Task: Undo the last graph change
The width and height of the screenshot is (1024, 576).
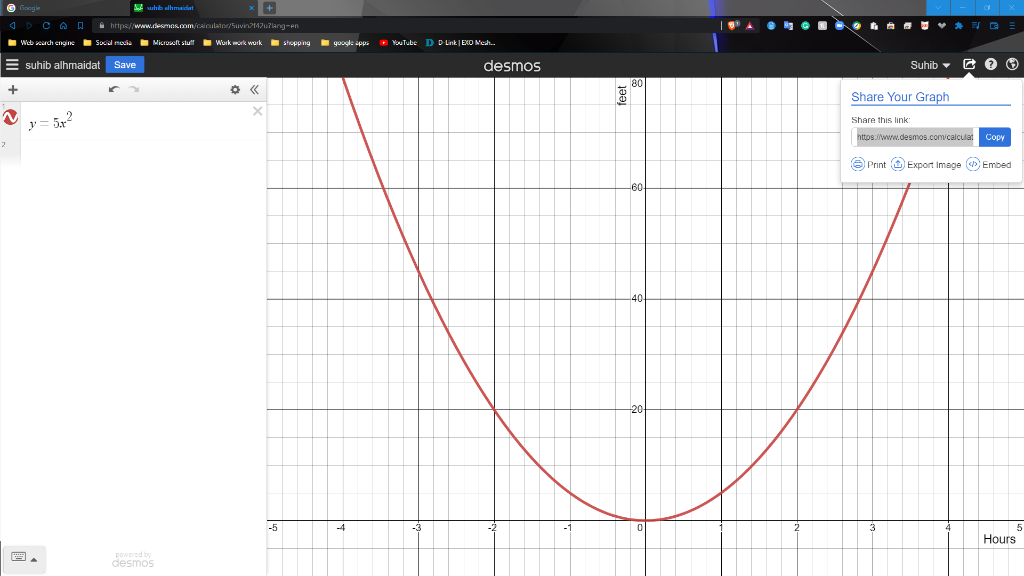Action: pos(113,89)
